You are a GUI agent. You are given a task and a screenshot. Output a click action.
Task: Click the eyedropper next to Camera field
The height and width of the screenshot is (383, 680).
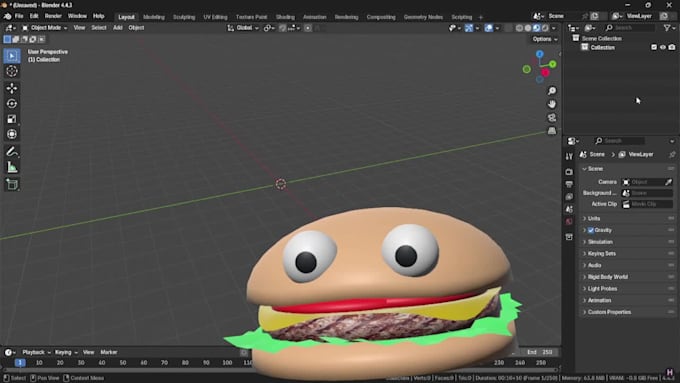click(x=668, y=182)
